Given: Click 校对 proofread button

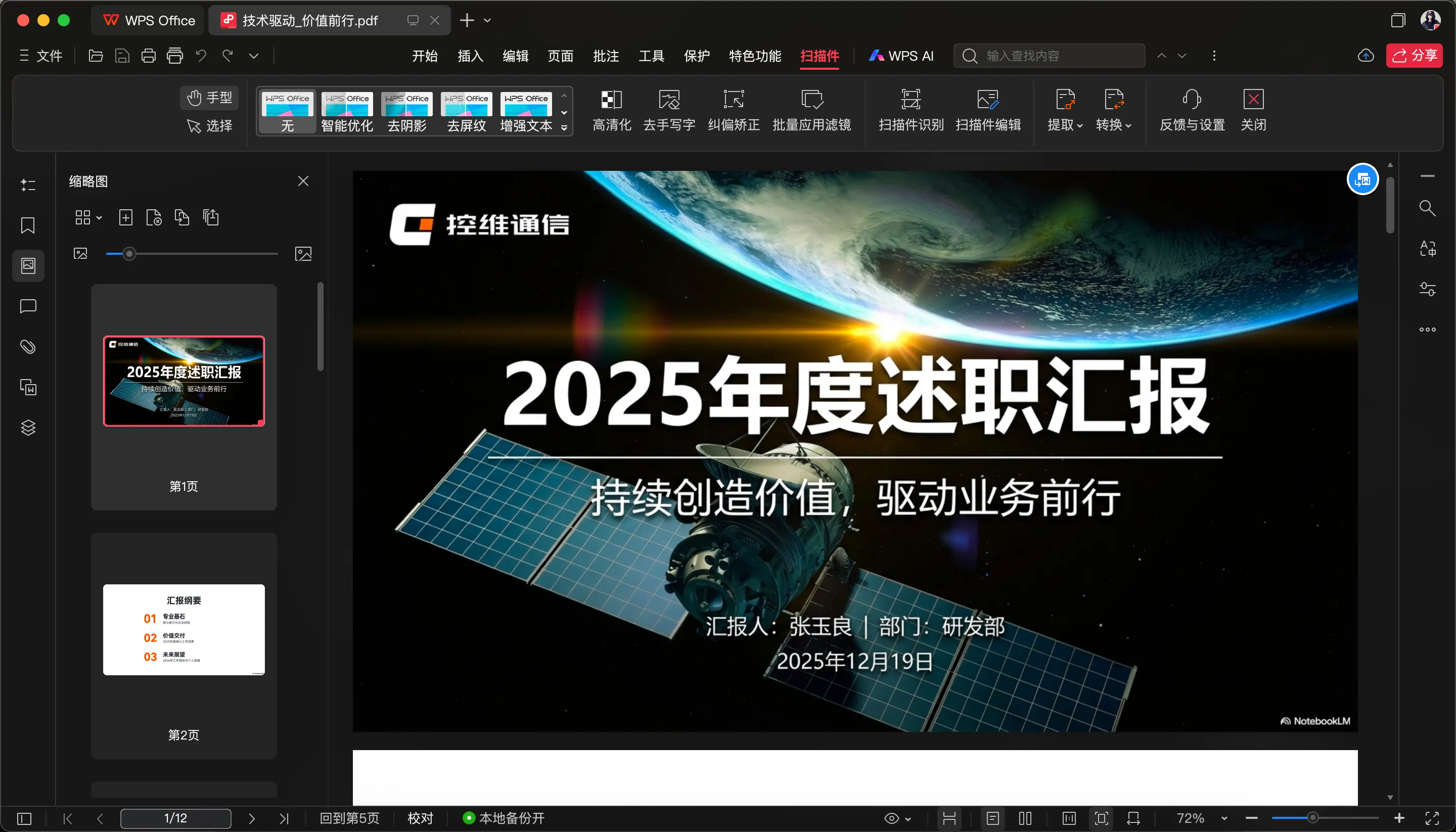Looking at the screenshot, I should pyautogui.click(x=420, y=818).
